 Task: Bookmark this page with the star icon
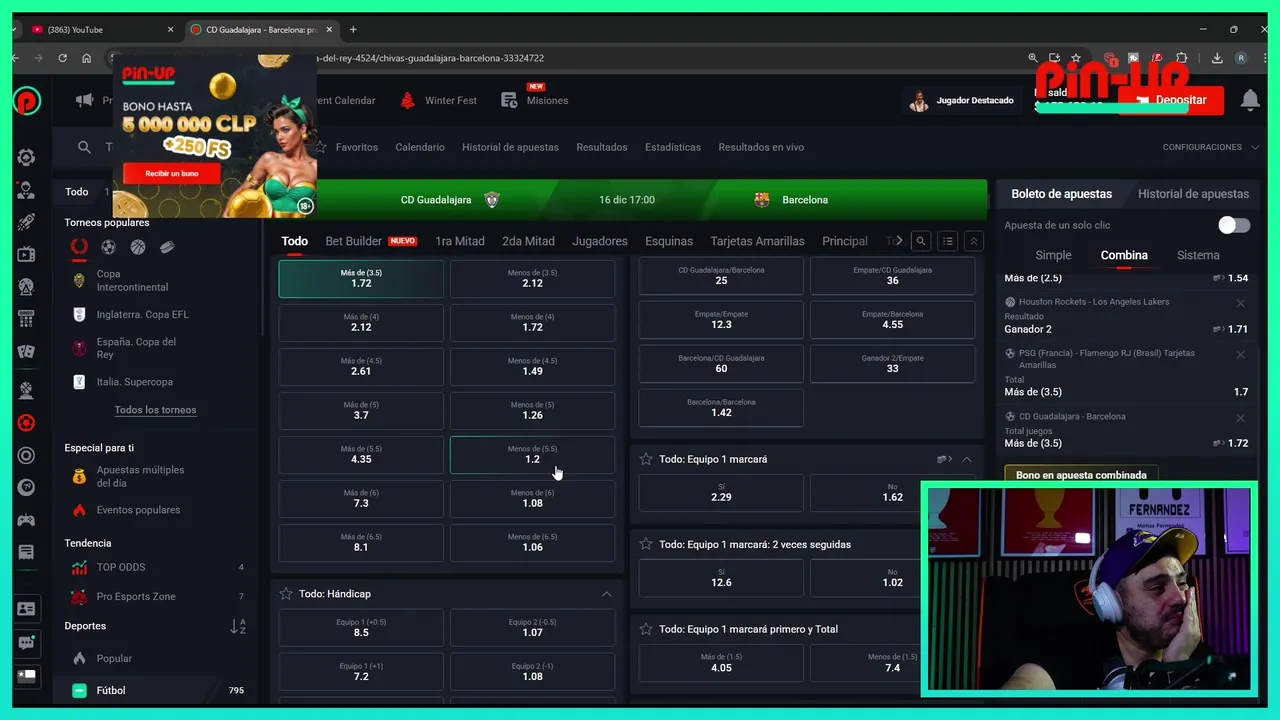pos(1075,58)
